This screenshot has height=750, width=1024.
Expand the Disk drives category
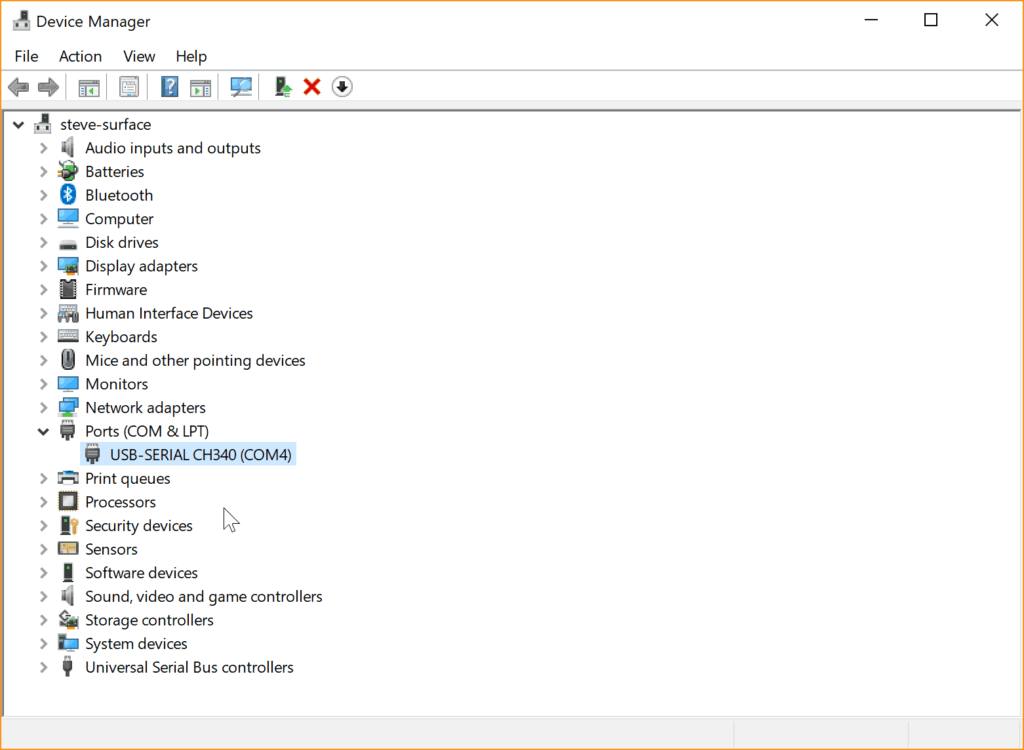pos(43,242)
